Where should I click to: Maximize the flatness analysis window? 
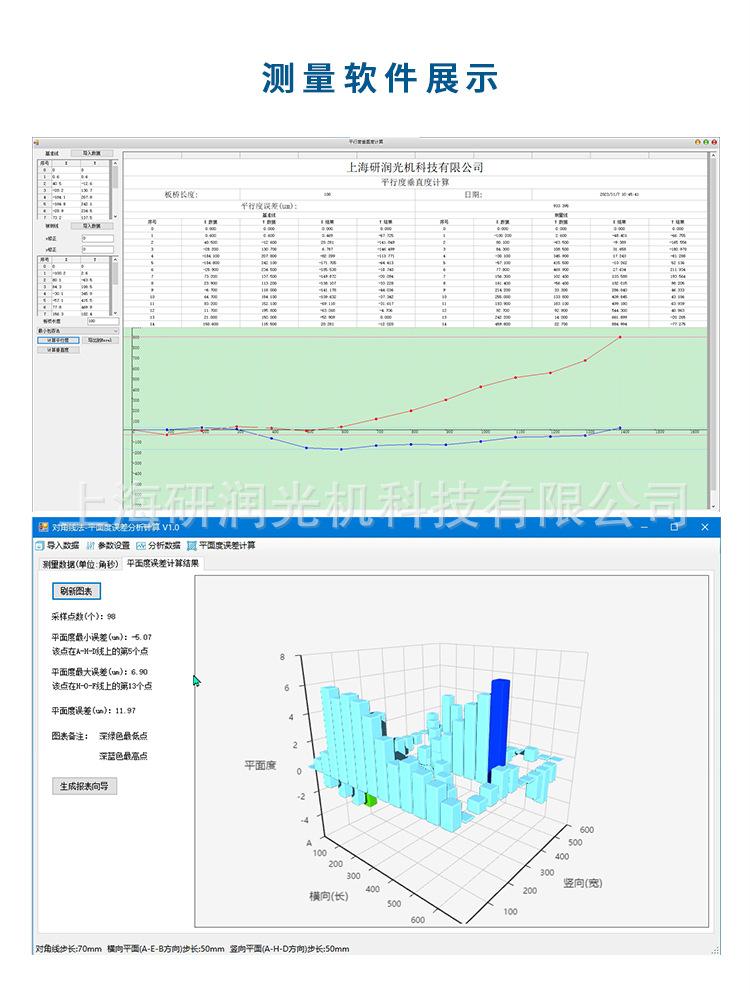pyautogui.click(x=674, y=526)
